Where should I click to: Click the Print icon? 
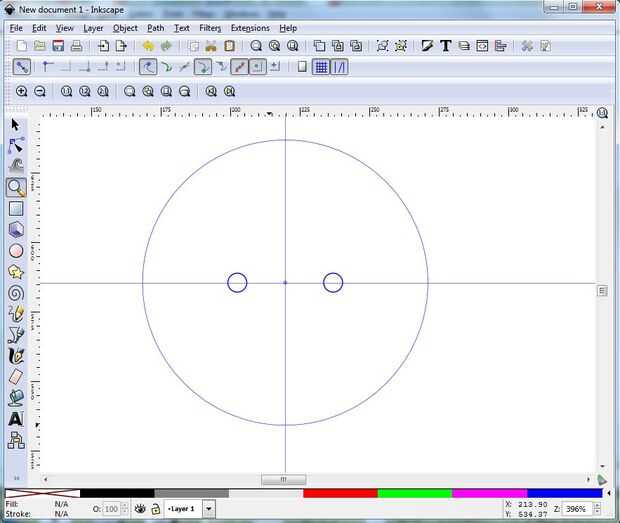(x=76, y=46)
